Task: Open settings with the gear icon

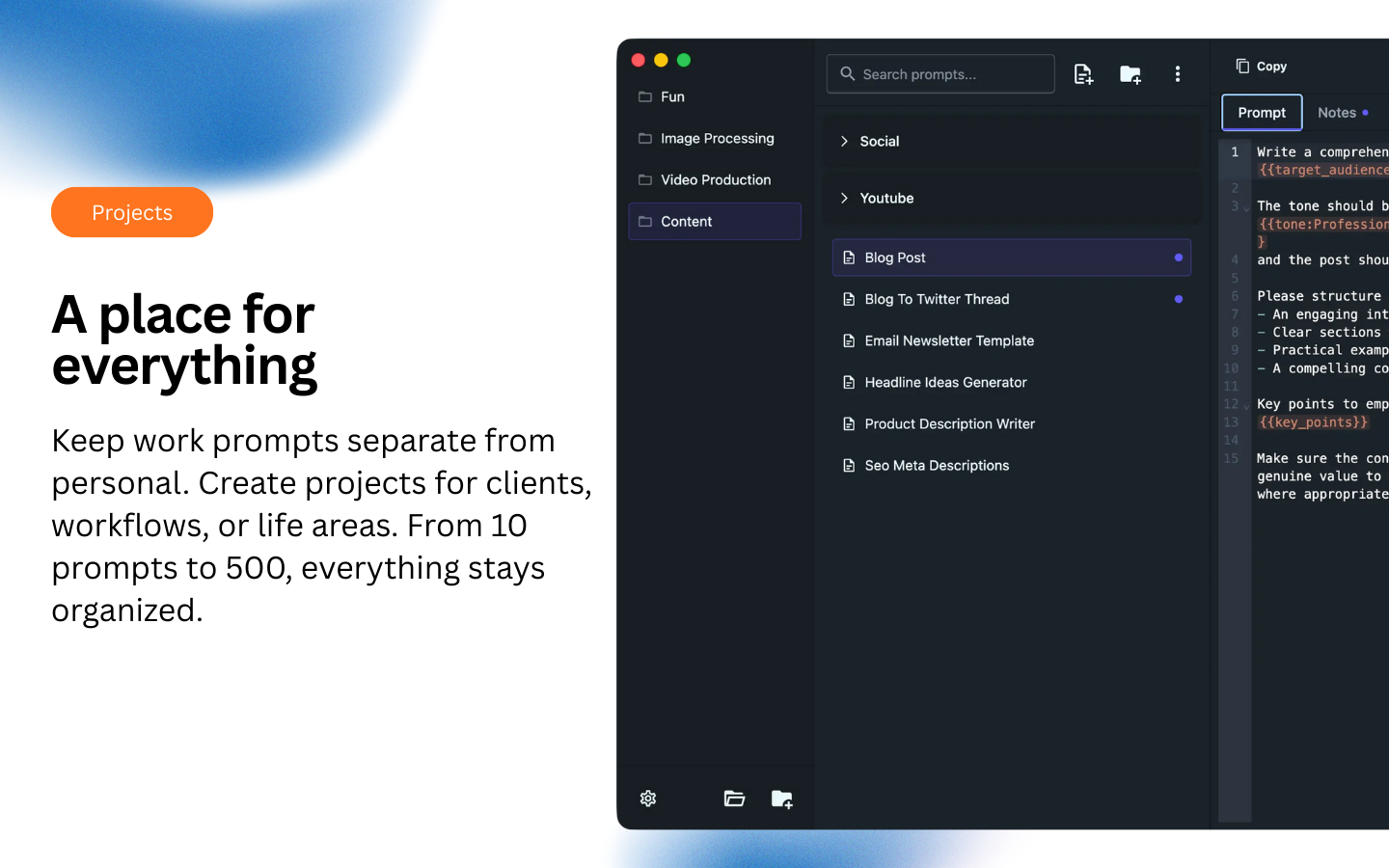Action: 647,799
